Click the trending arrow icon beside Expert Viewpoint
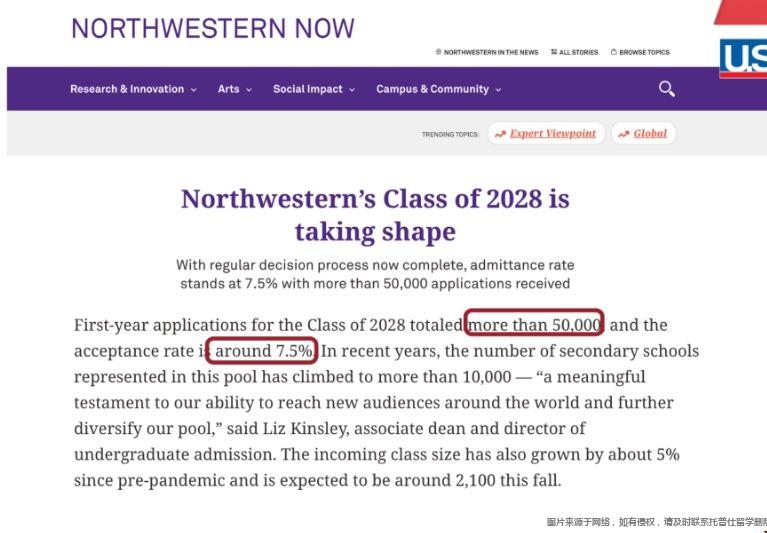767x533 pixels. click(x=500, y=134)
